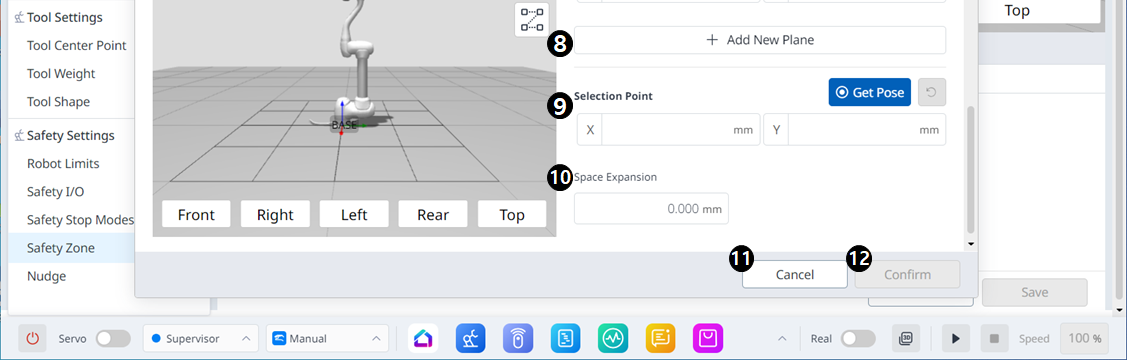This screenshot has height=360, width=1127.
Task: Open the magenta store module icon
Action: (x=708, y=338)
